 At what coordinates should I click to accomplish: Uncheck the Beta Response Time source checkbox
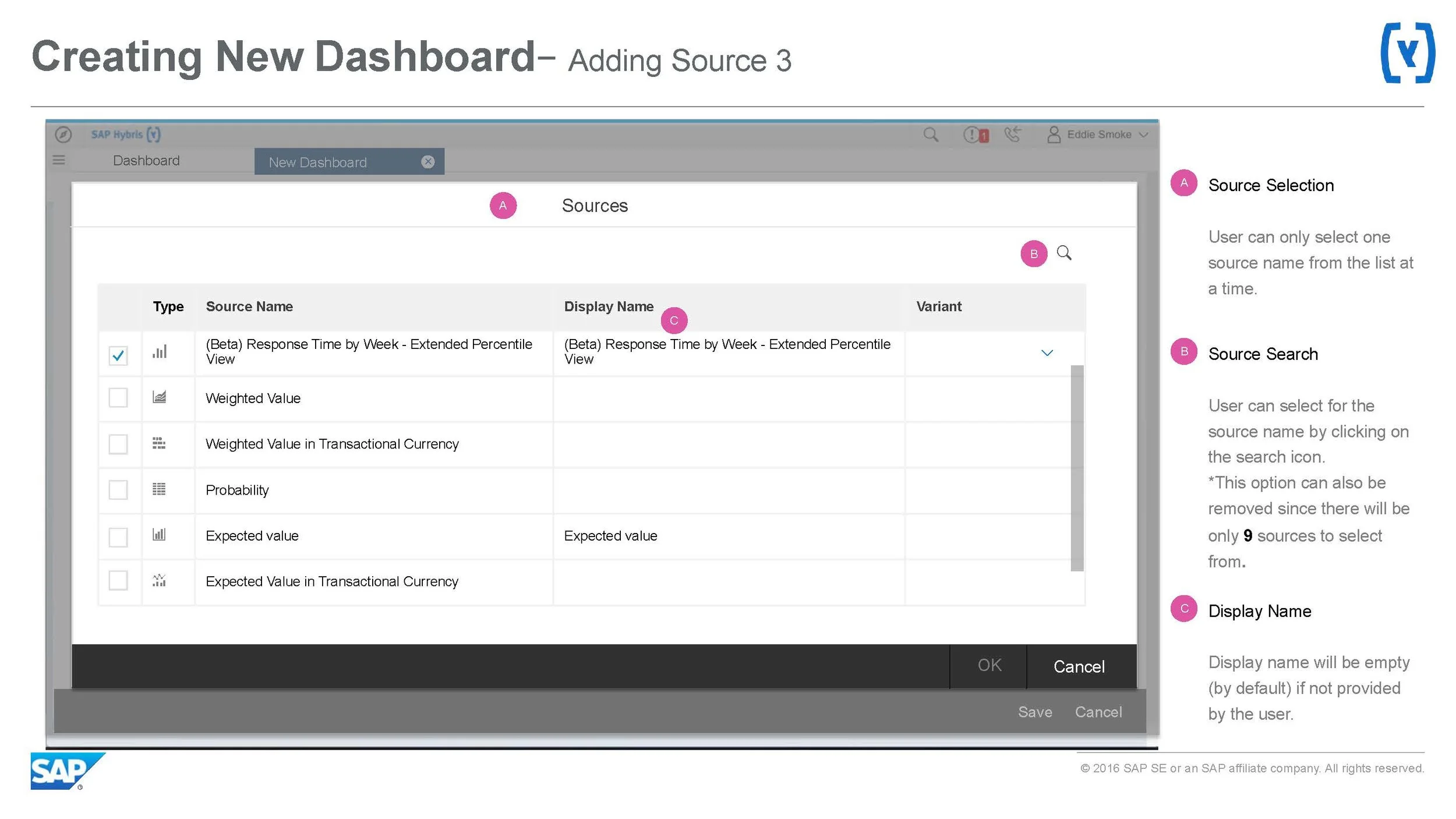(118, 355)
